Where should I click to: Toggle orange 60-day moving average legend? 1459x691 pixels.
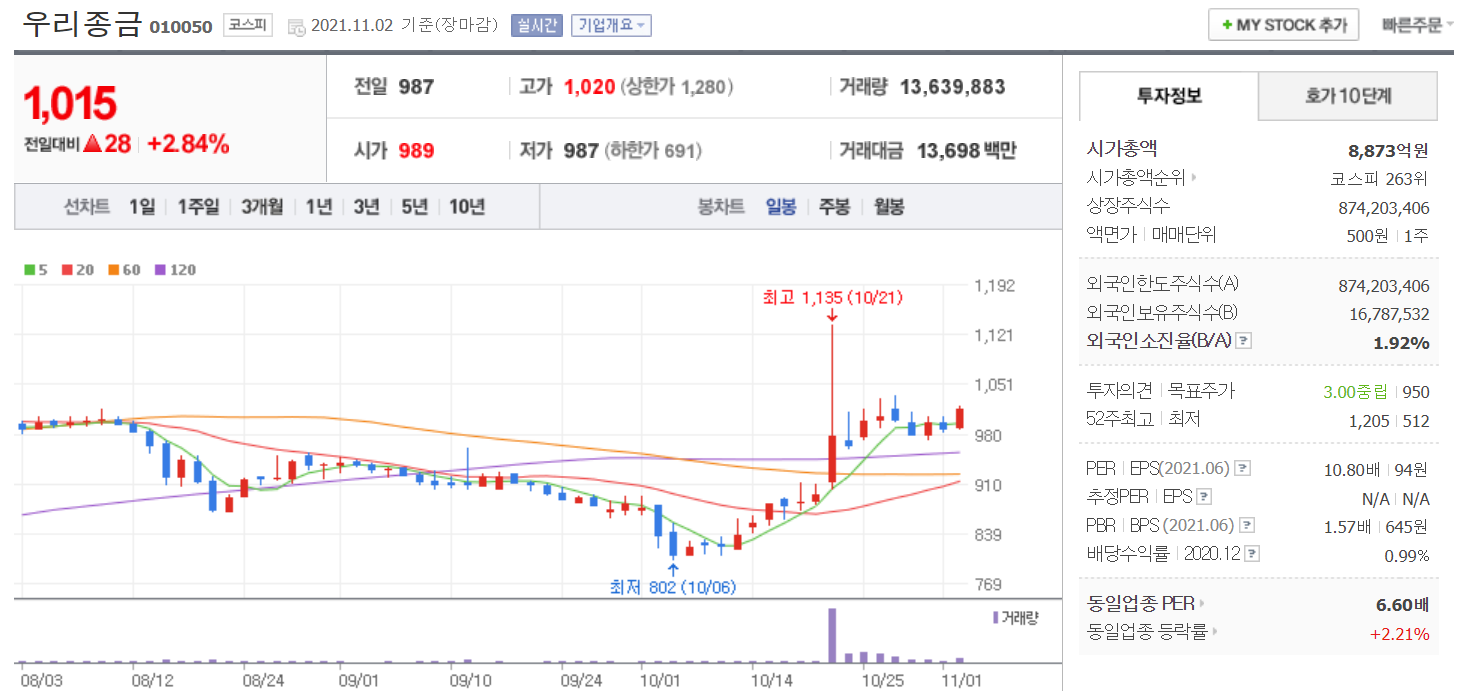(x=125, y=270)
